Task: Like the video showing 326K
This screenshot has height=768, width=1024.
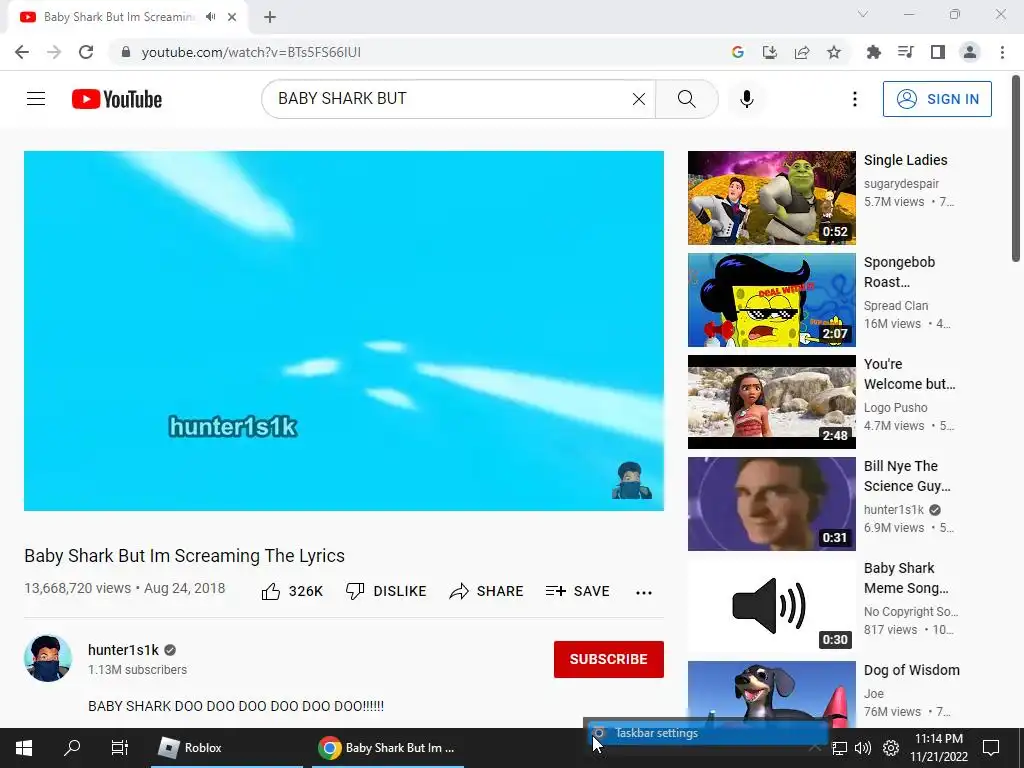Action: (292, 592)
